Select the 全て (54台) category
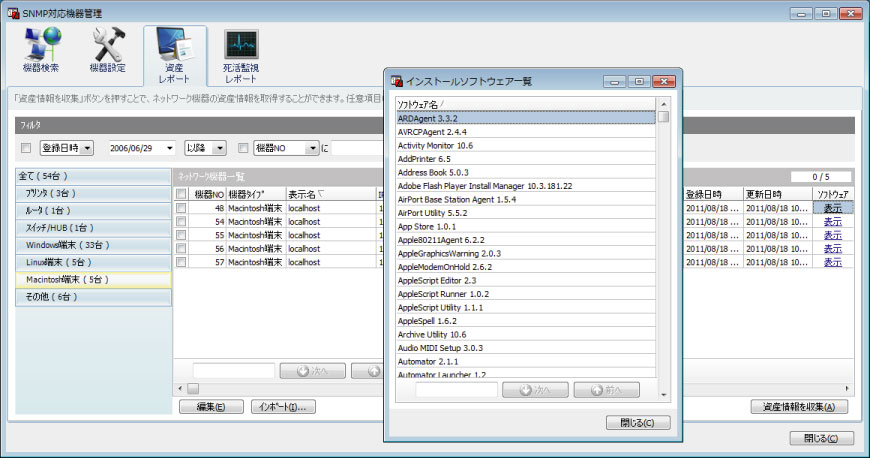 93,176
